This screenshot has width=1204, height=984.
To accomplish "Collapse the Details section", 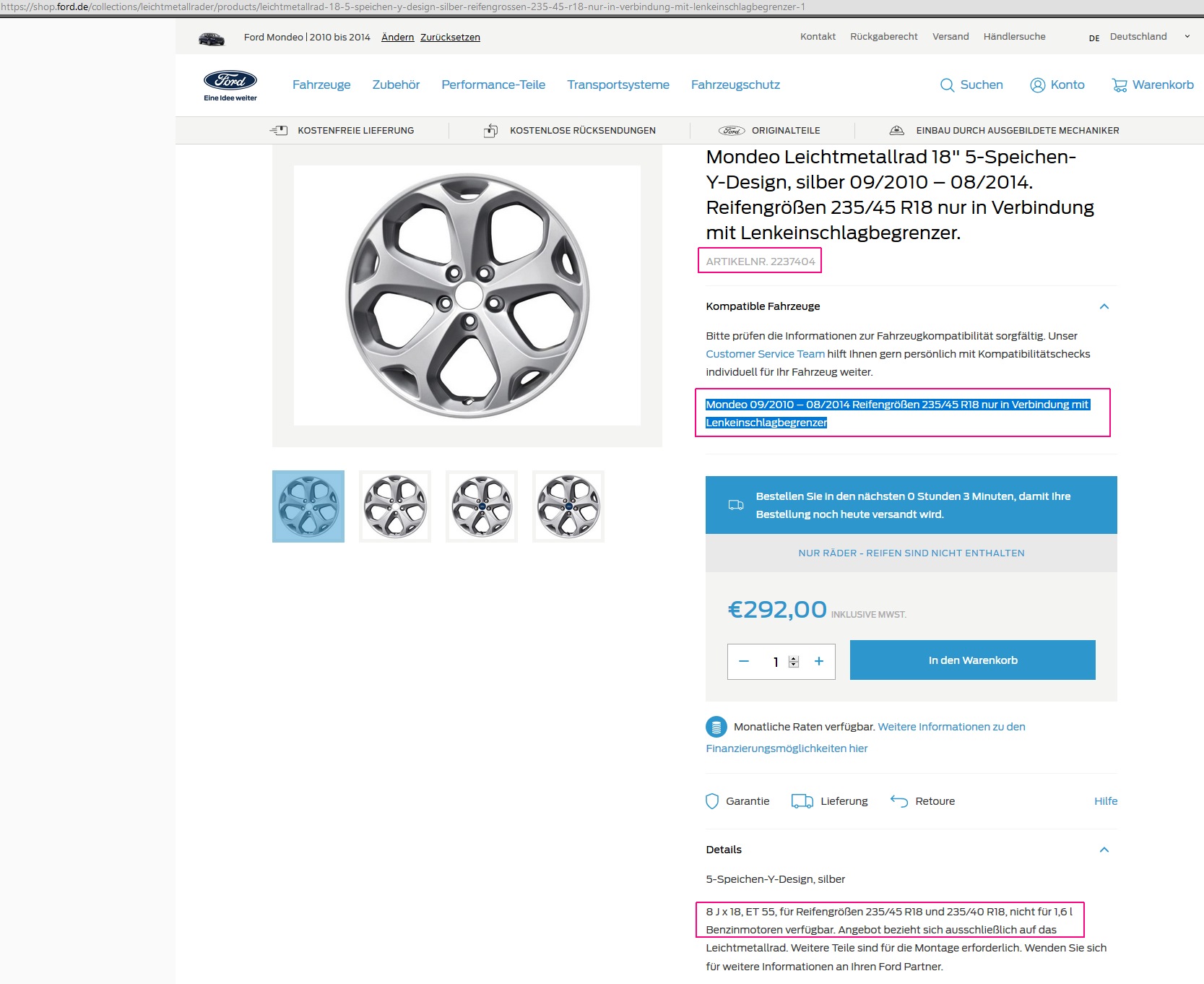I will click(1104, 850).
